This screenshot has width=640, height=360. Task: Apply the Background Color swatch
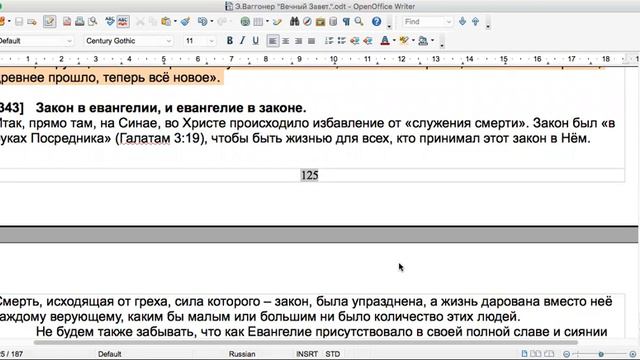click(x=423, y=41)
